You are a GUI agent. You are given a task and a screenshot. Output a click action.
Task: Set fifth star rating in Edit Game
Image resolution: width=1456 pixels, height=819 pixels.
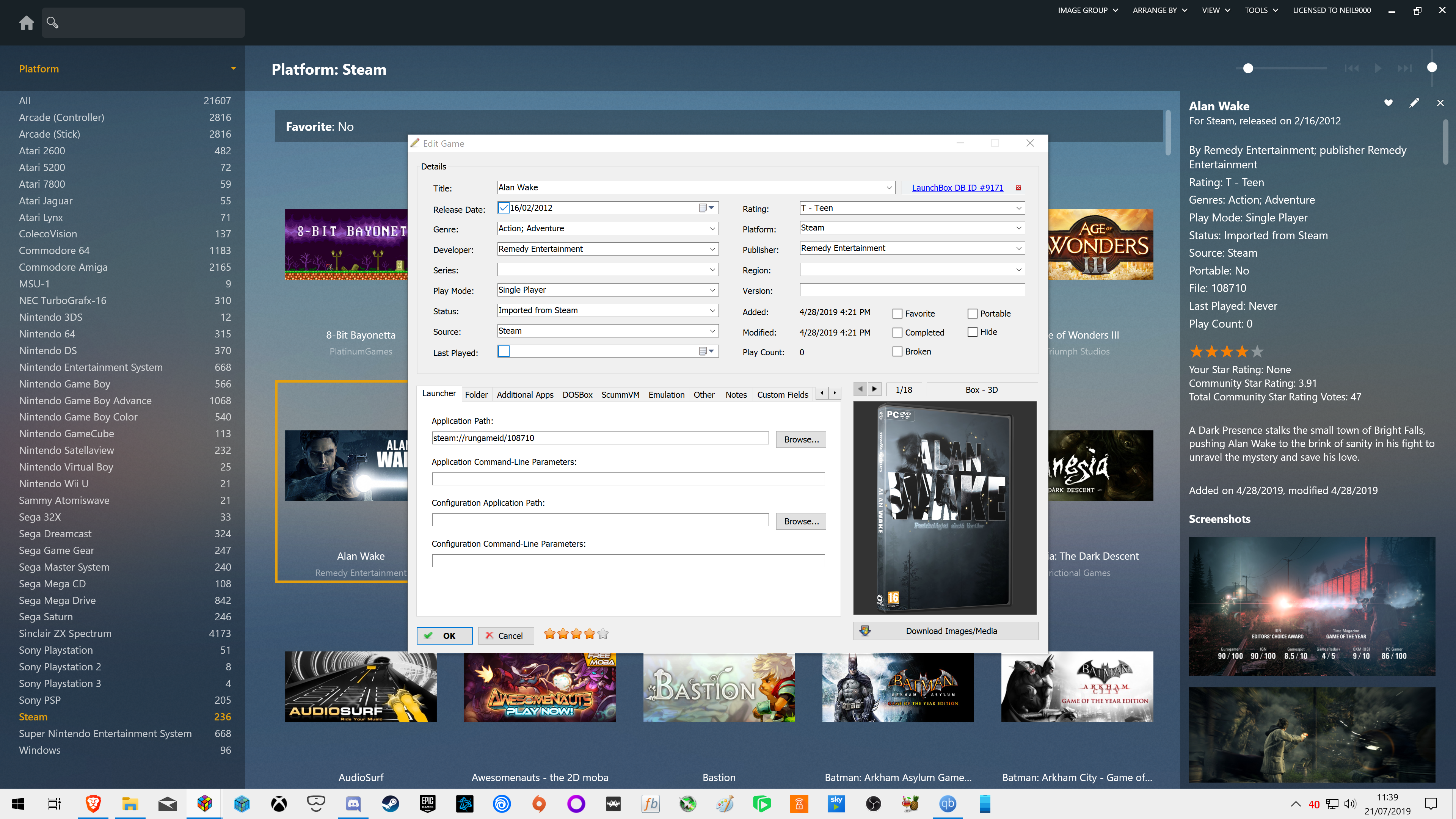click(x=603, y=634)
